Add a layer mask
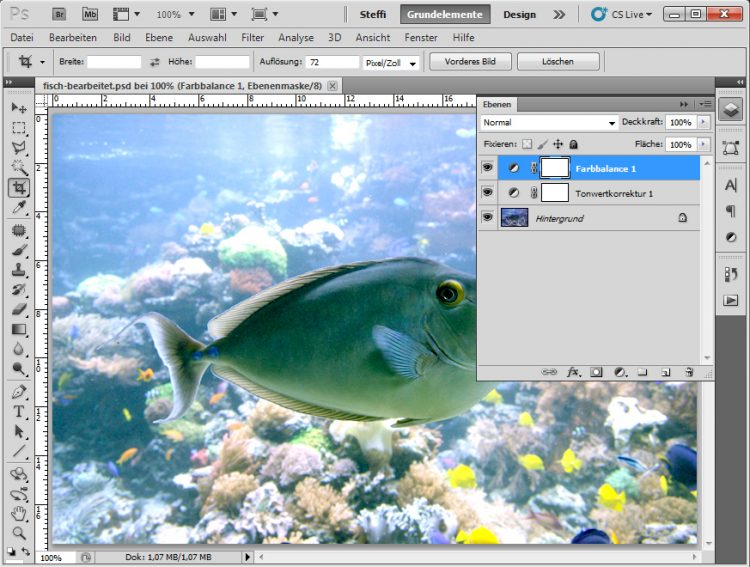This screenshot has width=750, height=567. (x=596, y=372)
